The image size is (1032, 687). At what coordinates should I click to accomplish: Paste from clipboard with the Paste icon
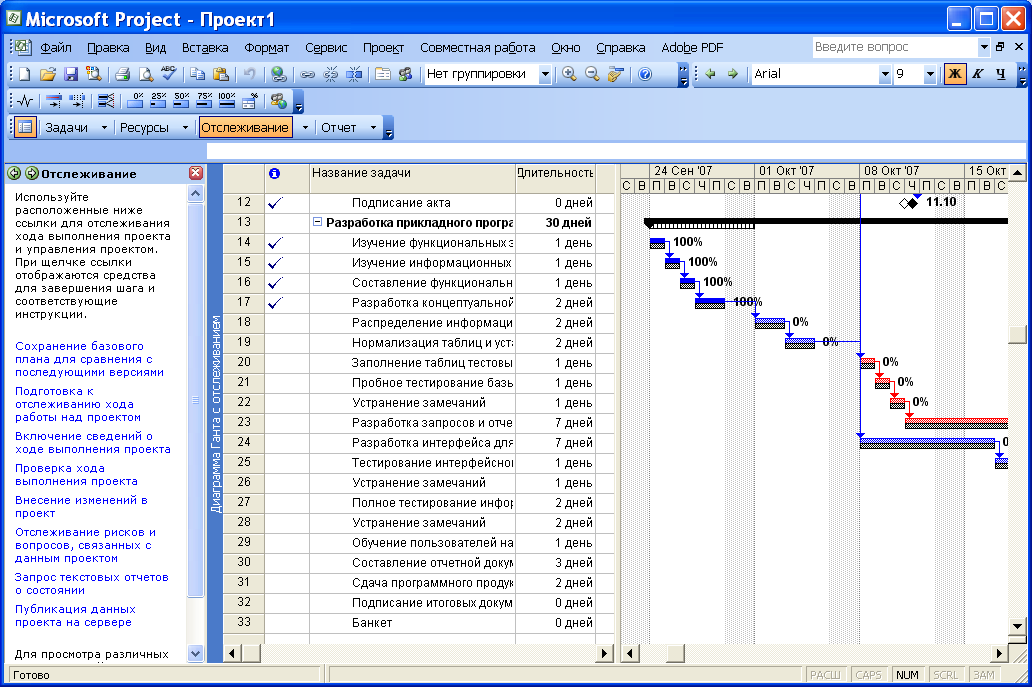pos(221,74)
